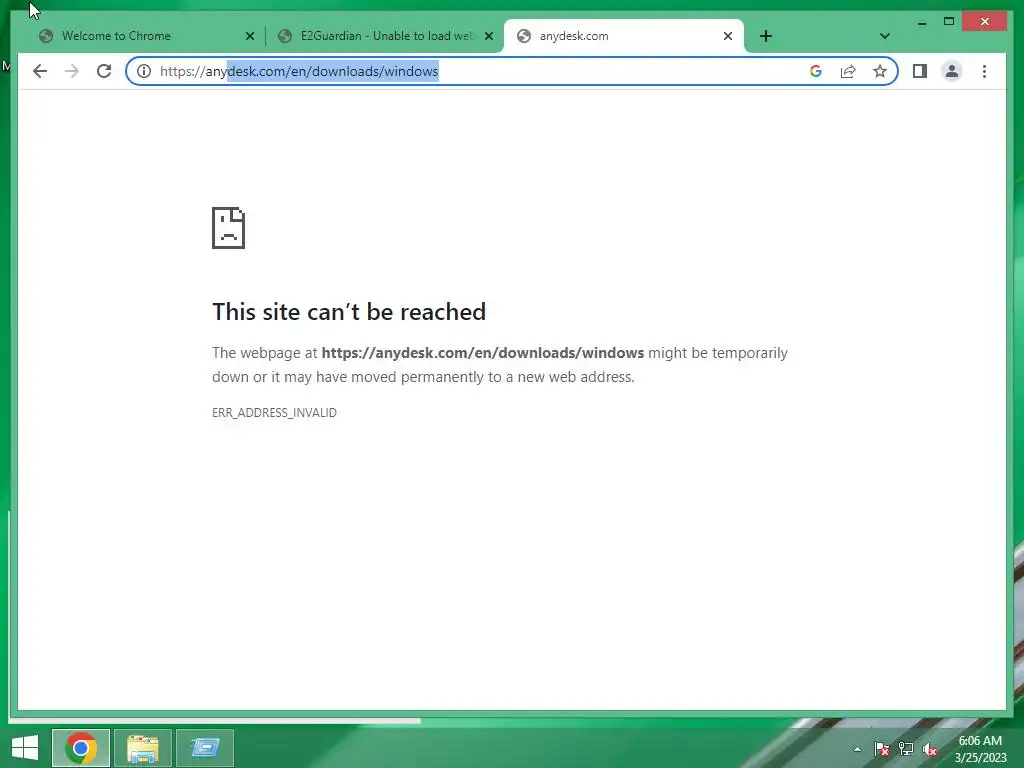This screenshot has height=768, width=1024.
Task: Click the muted volume tray icon
Action: [x=930, y=749]
